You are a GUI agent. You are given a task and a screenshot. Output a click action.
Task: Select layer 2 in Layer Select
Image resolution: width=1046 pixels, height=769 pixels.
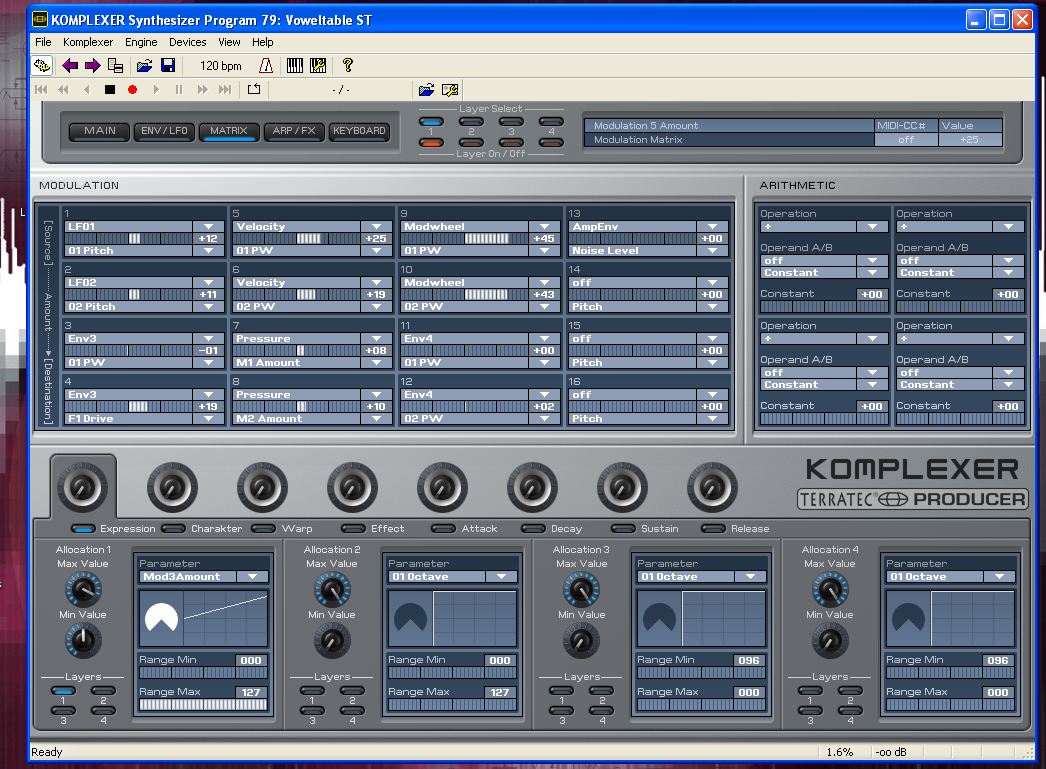click(471, 122)
